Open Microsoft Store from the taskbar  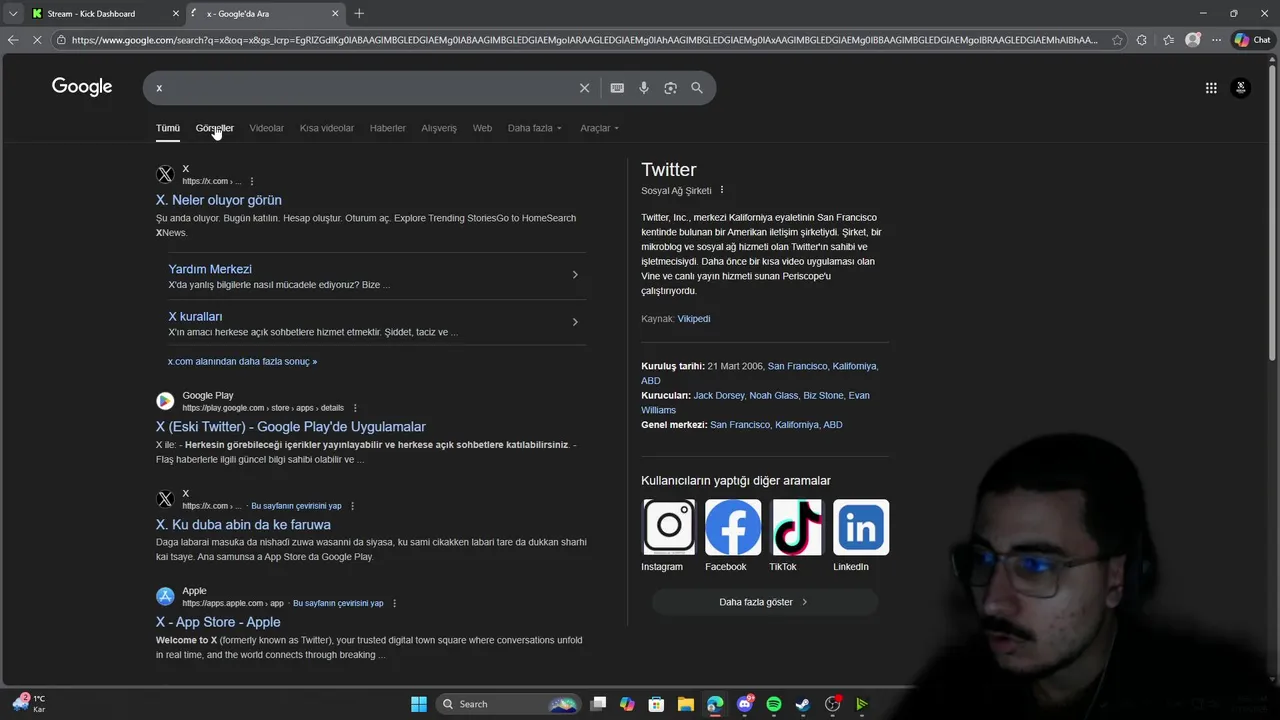point(656,704)
